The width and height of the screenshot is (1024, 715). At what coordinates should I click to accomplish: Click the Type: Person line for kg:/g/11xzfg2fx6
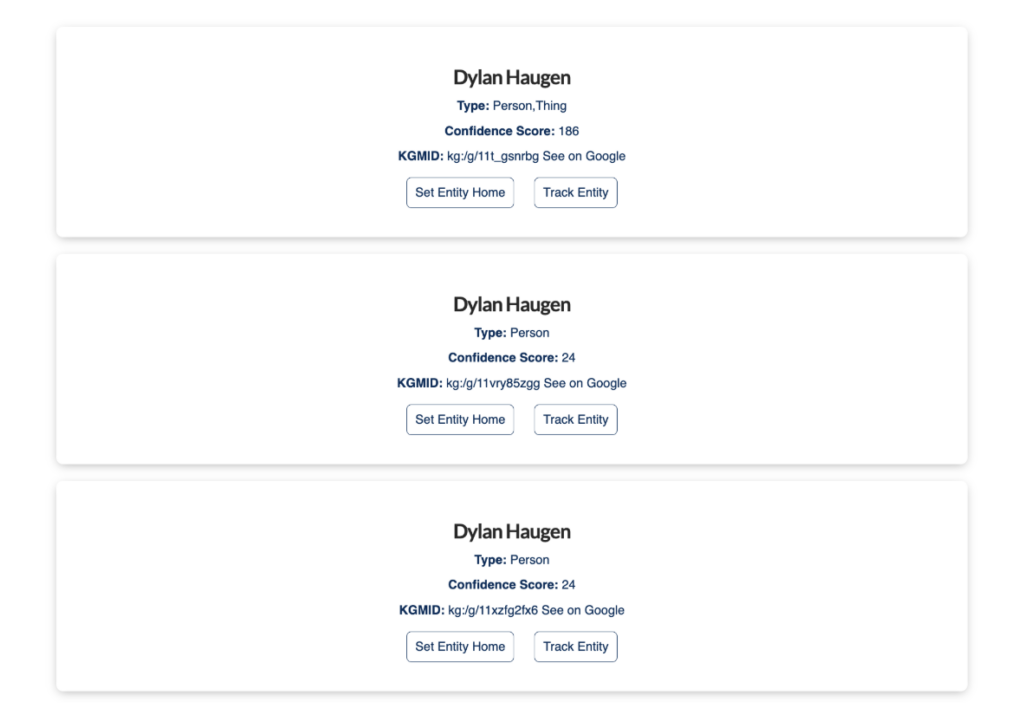[512, 560]
